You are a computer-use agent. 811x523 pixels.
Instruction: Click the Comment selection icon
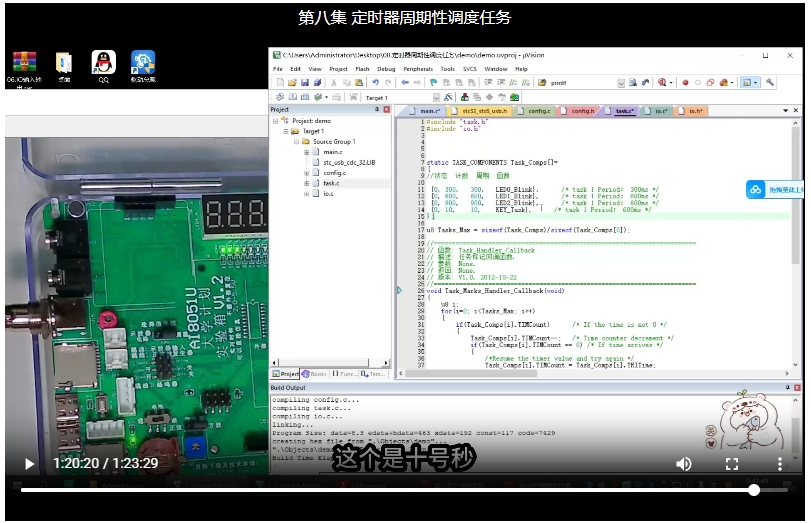tap(513, 82)
